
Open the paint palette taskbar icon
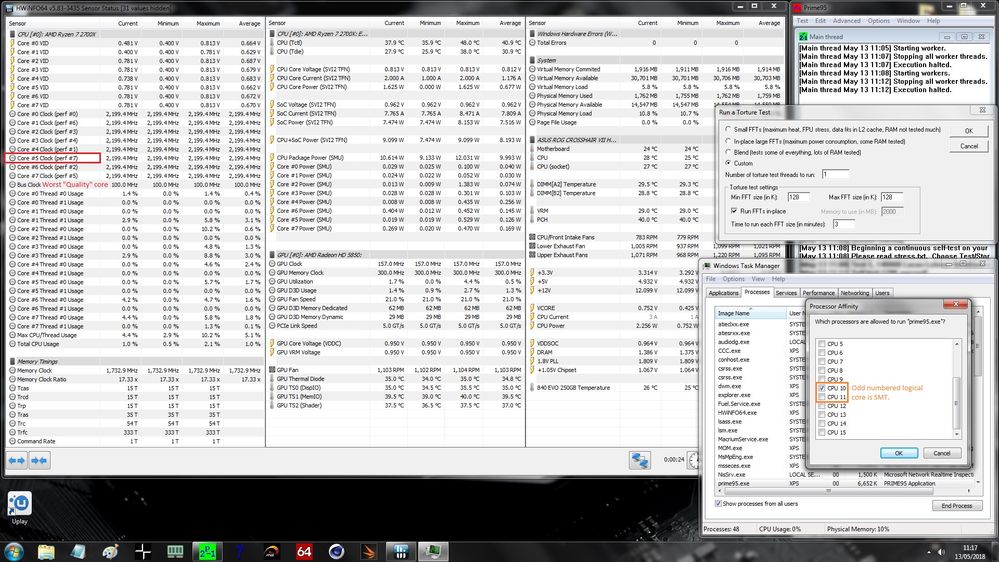point(110,552)
